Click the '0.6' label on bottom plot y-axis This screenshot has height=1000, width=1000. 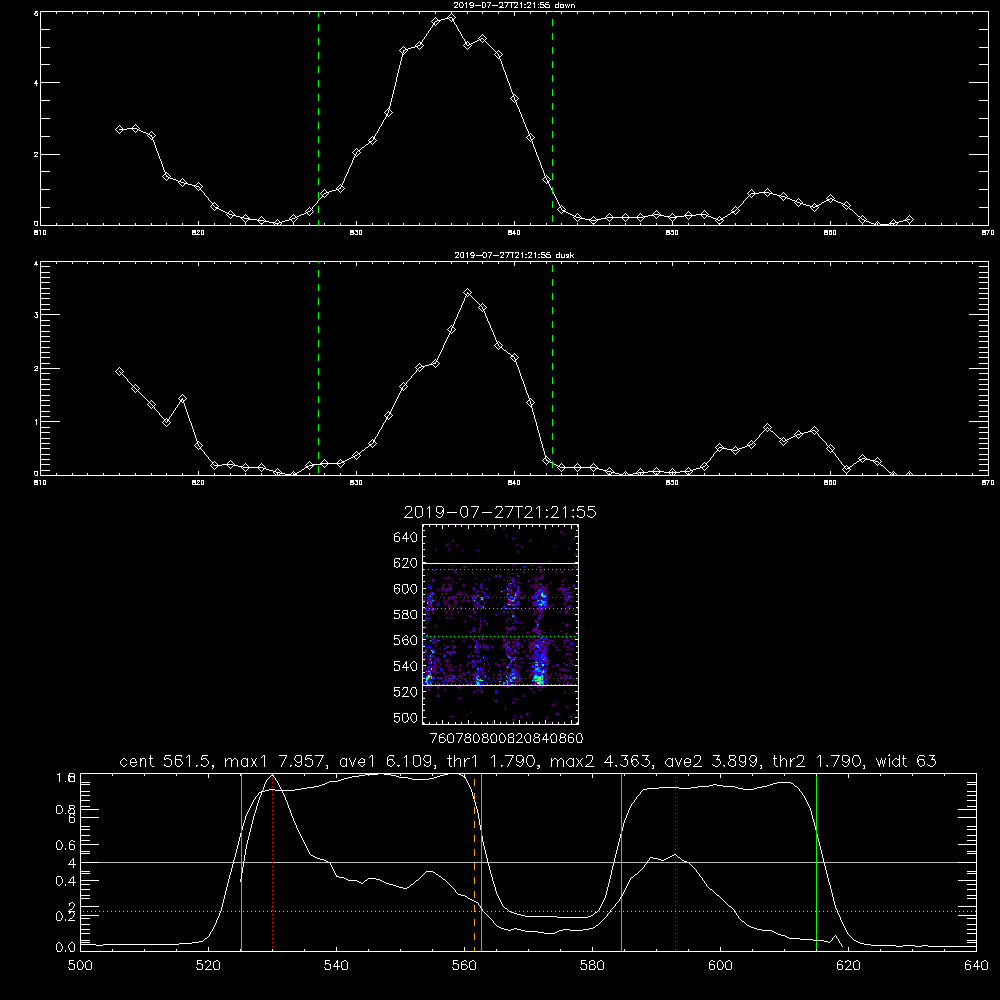point(65,845)
